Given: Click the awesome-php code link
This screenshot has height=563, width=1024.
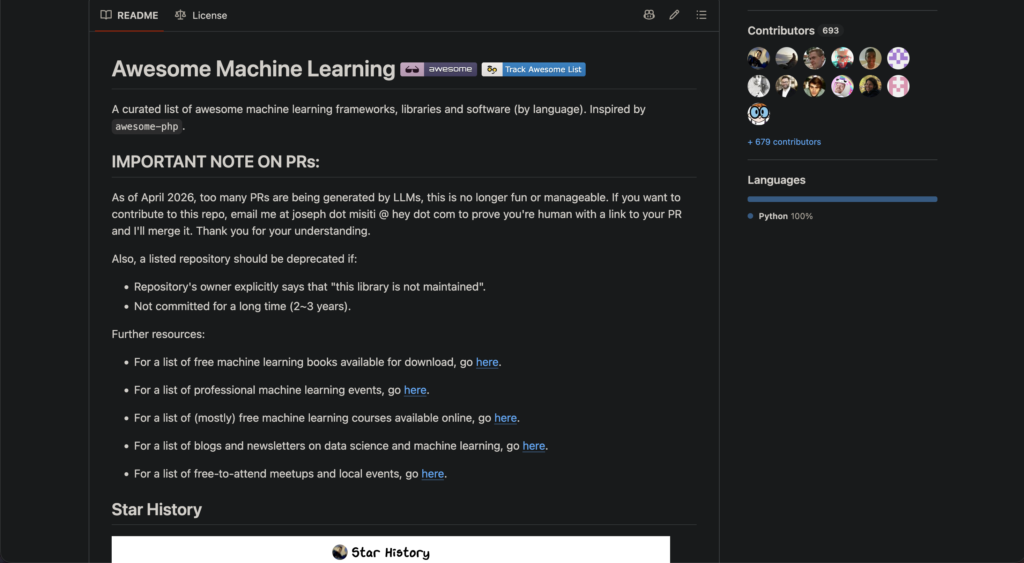Looking at the screenshot, I should coord(146,127).
